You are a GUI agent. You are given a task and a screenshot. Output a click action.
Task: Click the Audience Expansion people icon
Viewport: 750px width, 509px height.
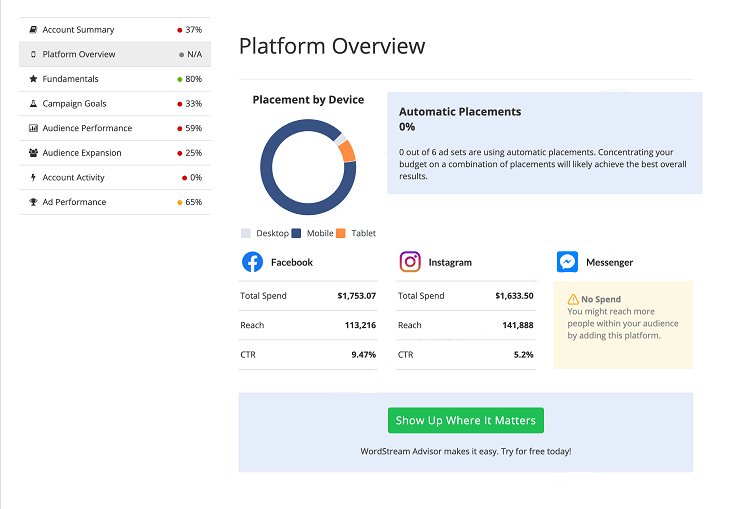click(x=33, y=153)
